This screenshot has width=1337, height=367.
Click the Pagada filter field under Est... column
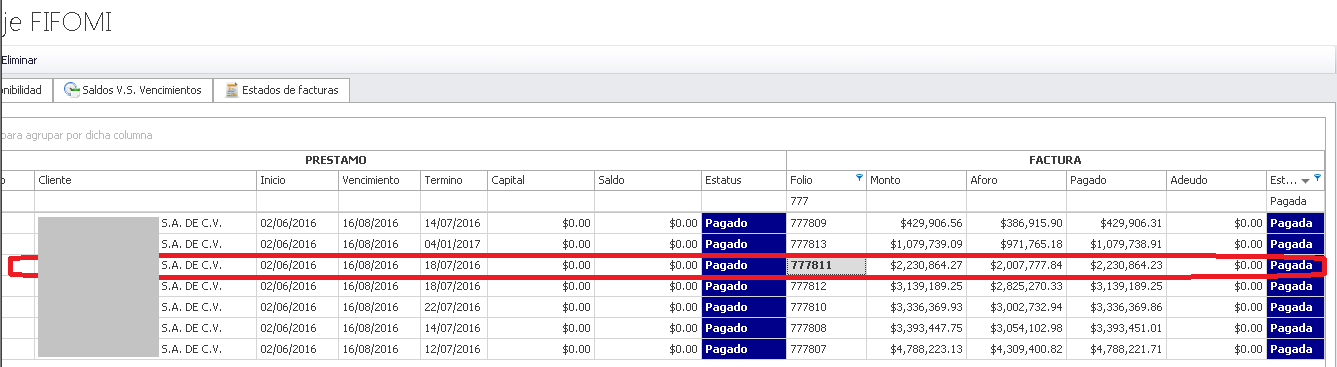tap(1295, 201)
